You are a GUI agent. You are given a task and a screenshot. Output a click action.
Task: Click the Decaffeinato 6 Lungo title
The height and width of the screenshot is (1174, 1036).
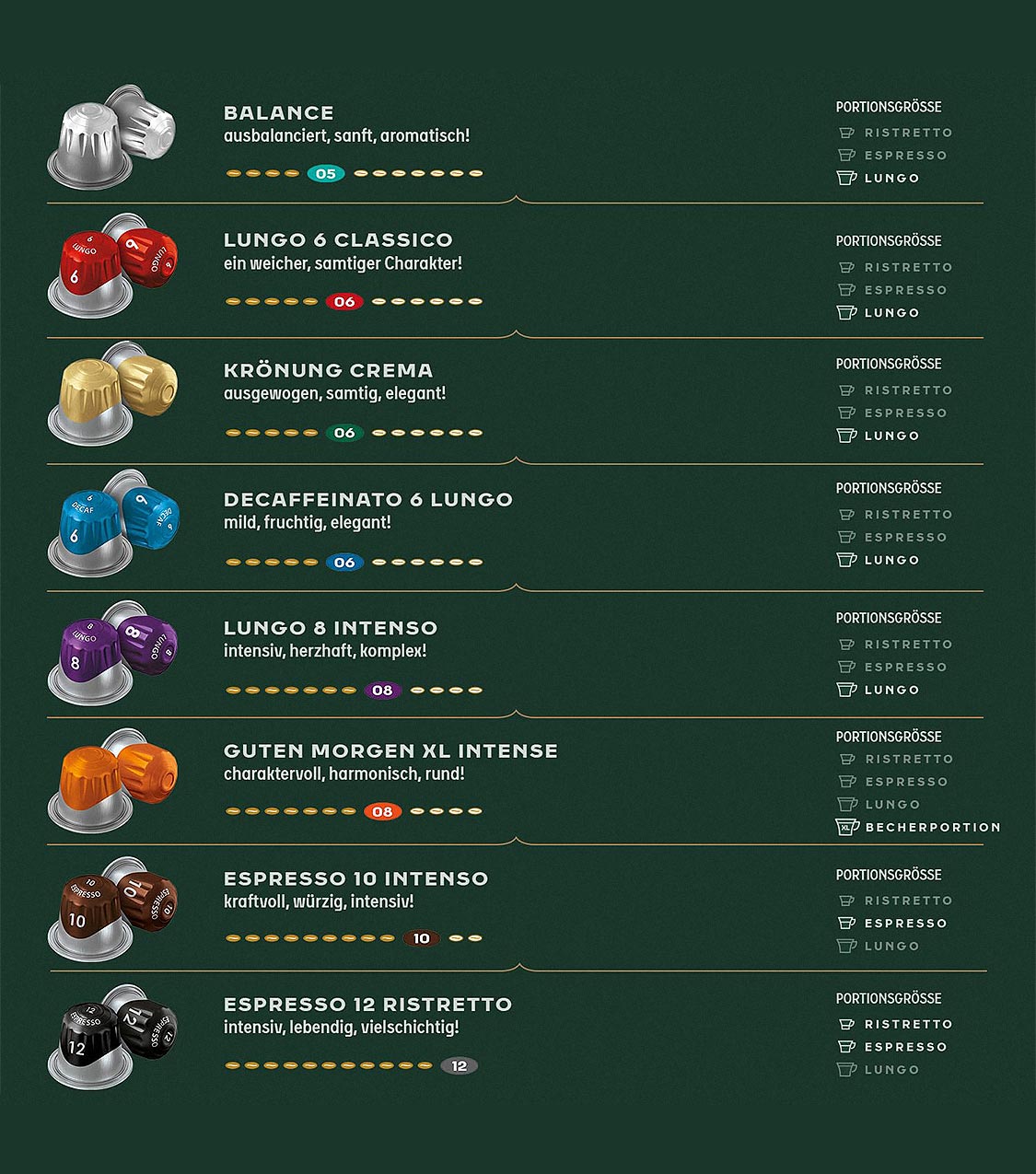[367, 500]
